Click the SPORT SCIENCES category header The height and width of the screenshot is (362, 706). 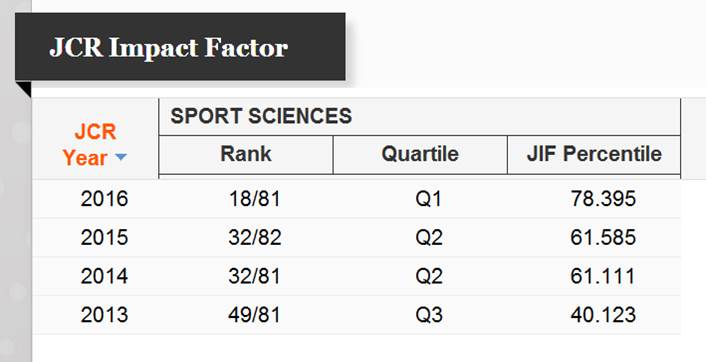(261, 117)
